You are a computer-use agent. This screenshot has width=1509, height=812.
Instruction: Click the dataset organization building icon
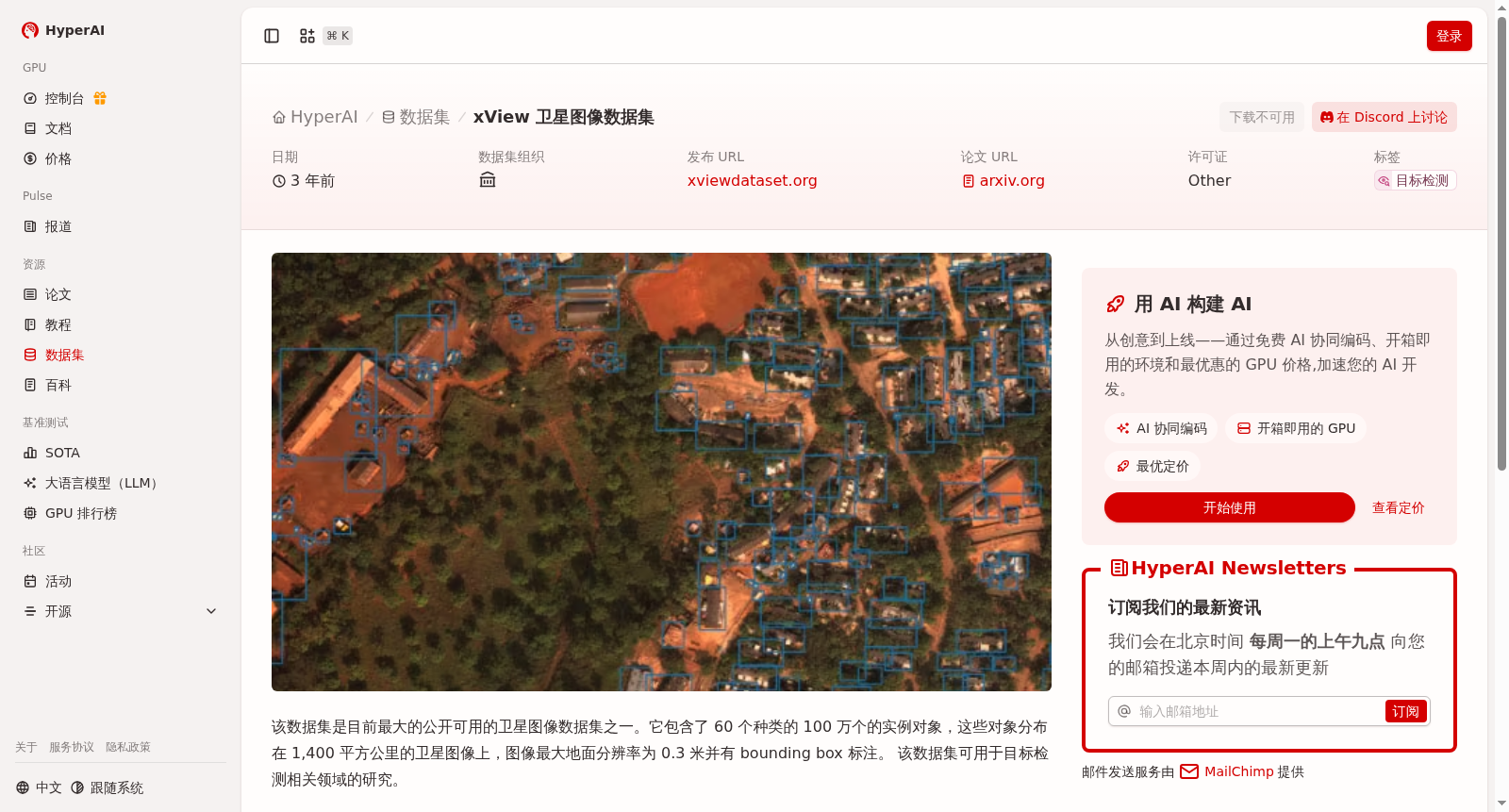click(x=488, y=180)
